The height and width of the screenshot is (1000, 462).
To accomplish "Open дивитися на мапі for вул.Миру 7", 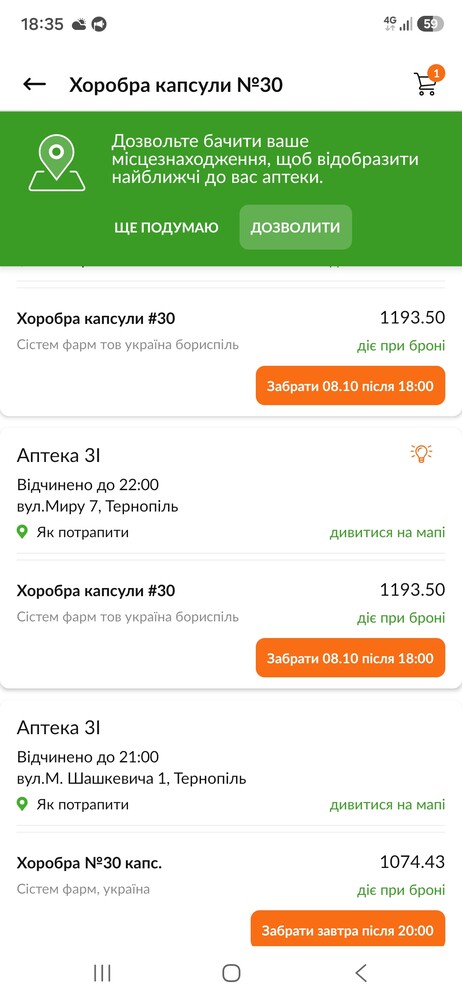I will [387, 533].
